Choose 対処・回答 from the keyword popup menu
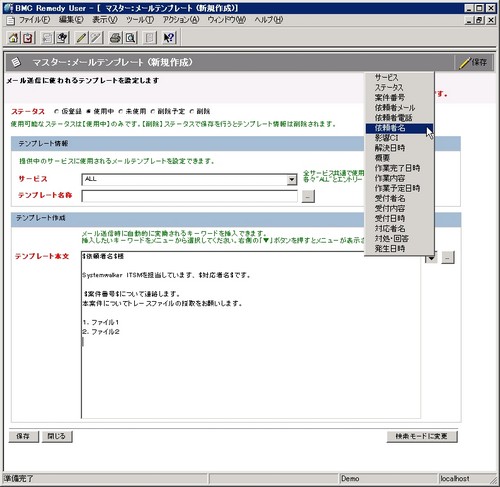500x487 pixels. click(x=399, y=239)
